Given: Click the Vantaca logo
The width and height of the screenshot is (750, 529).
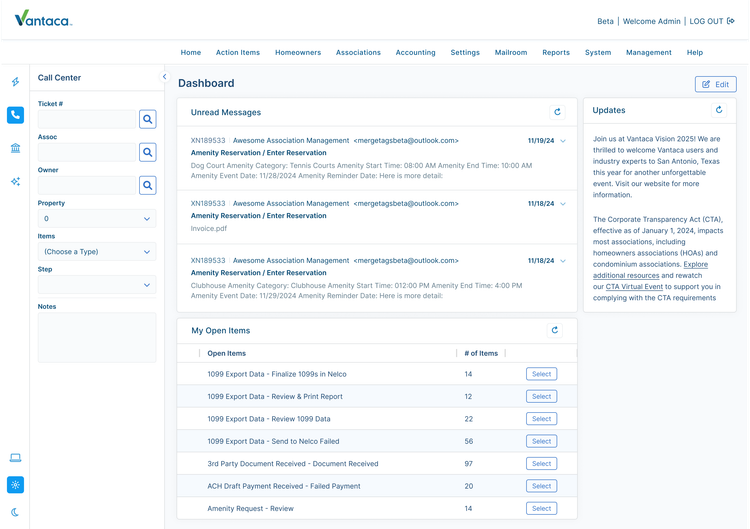Looking at the screenshot, I should click(x=43, y=19).
